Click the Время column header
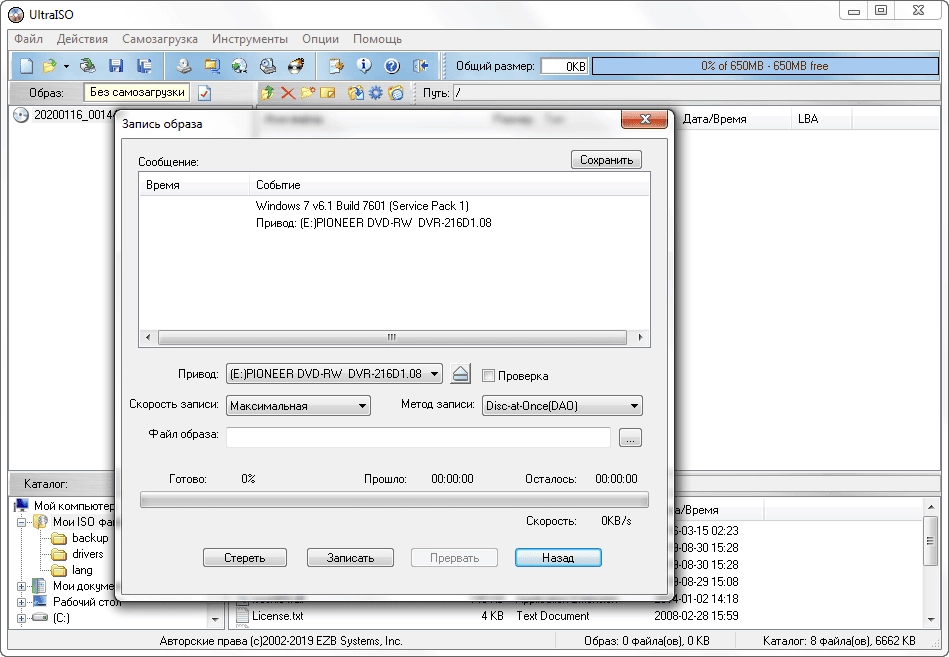Image resolution: width=949 pixels, height=657 pixels. (194, 185)
